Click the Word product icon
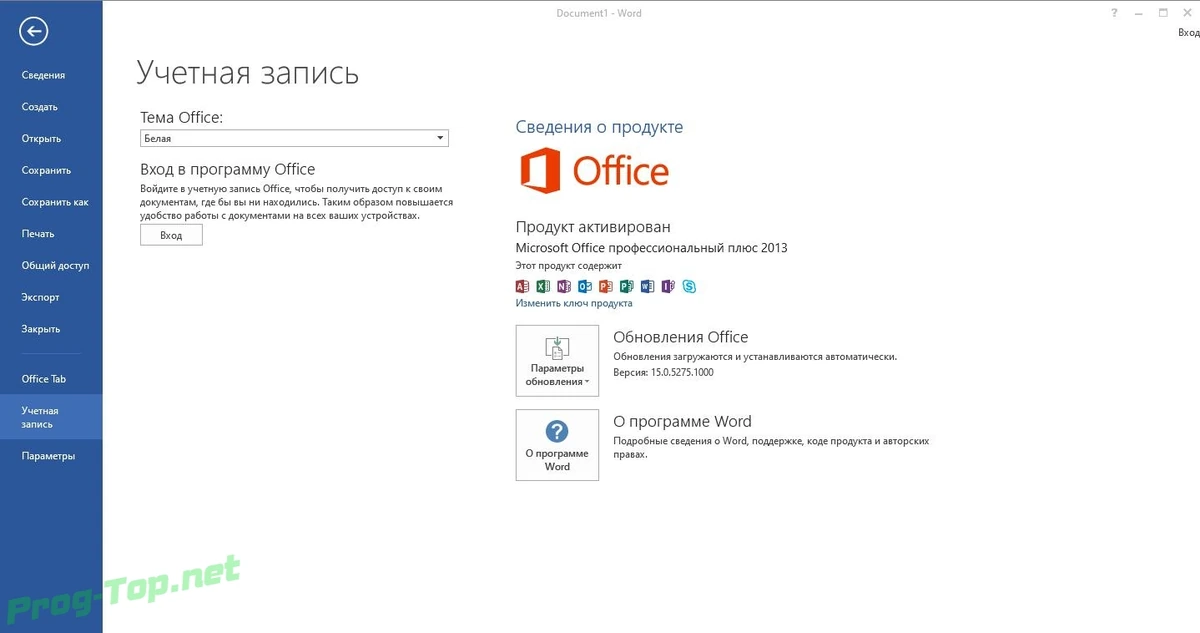Screen dimensions: 1200x633 [x=647, y=286]
